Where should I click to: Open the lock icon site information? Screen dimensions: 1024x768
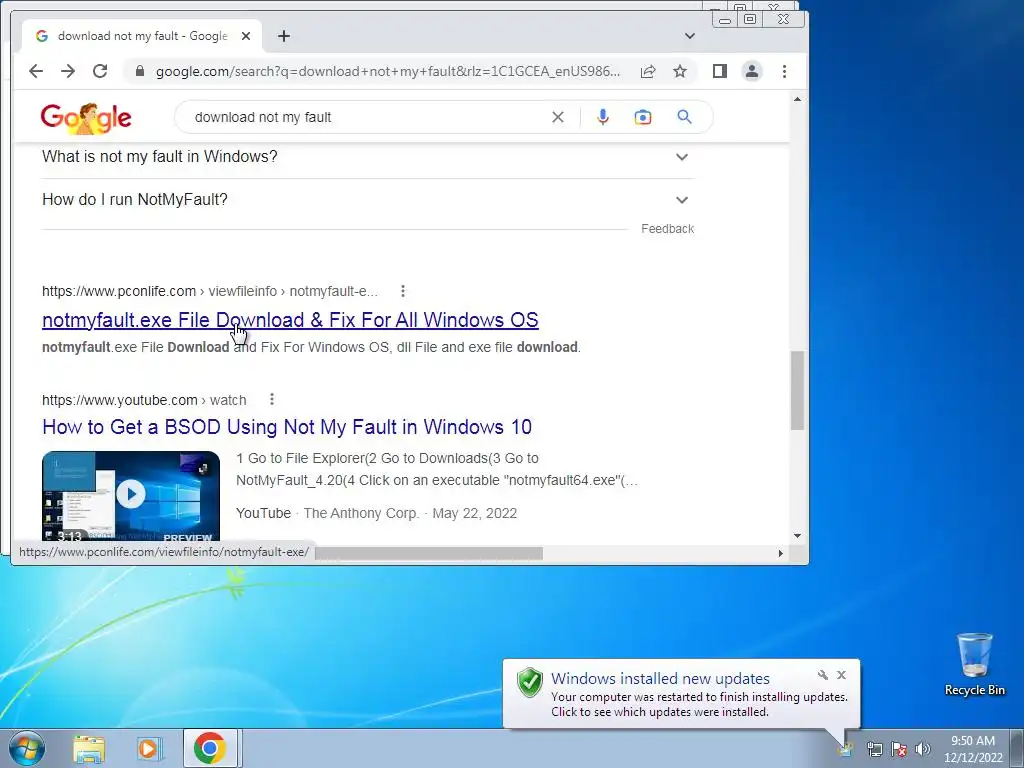pyautogui.click(x=139, y=71)
